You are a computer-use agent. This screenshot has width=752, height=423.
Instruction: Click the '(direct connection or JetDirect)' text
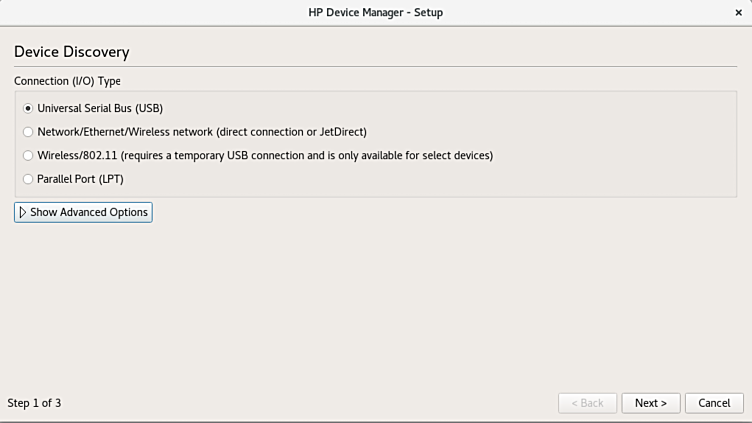(291, 132)
